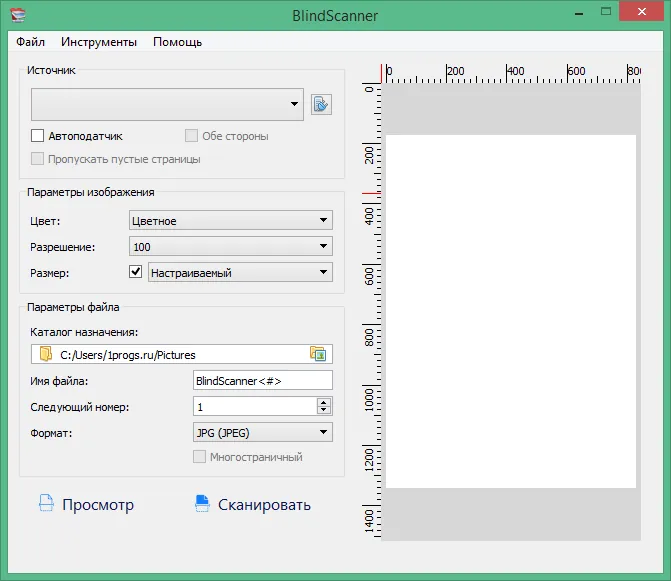This screenshot has width=671, height=581.
Task: Click the BlindScanner app icon in title bar
Action: [18, 15]
